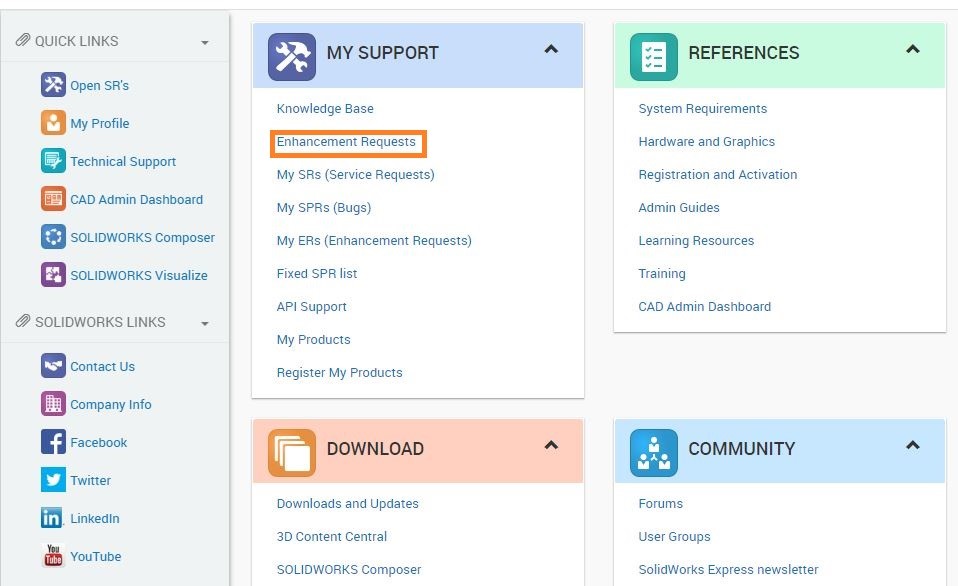Open CAD Admin Dashboard in References
Image resolution: width=958 pixels, height=586 pixels.
704,307
